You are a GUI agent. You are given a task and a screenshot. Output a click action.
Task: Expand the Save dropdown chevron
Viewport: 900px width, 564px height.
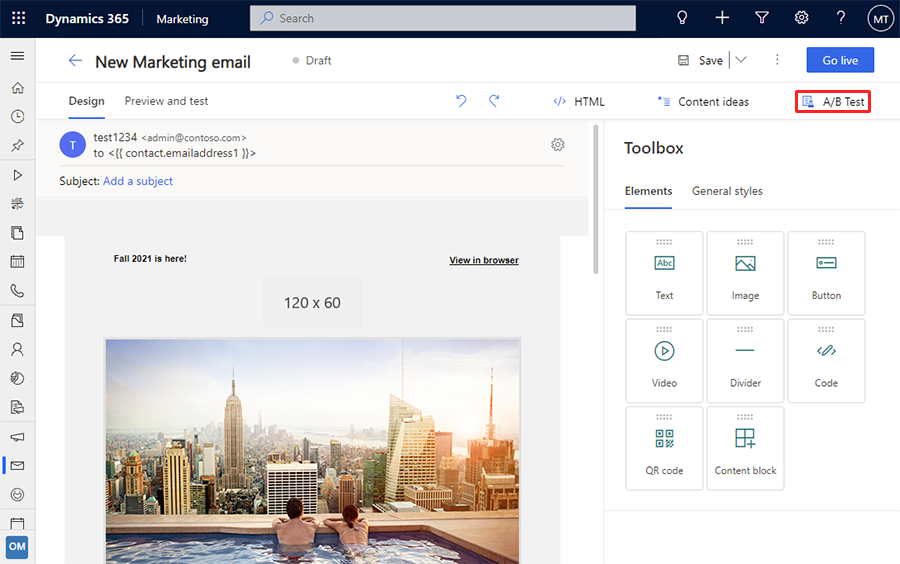pyautogui.click(x=741, y=60)
